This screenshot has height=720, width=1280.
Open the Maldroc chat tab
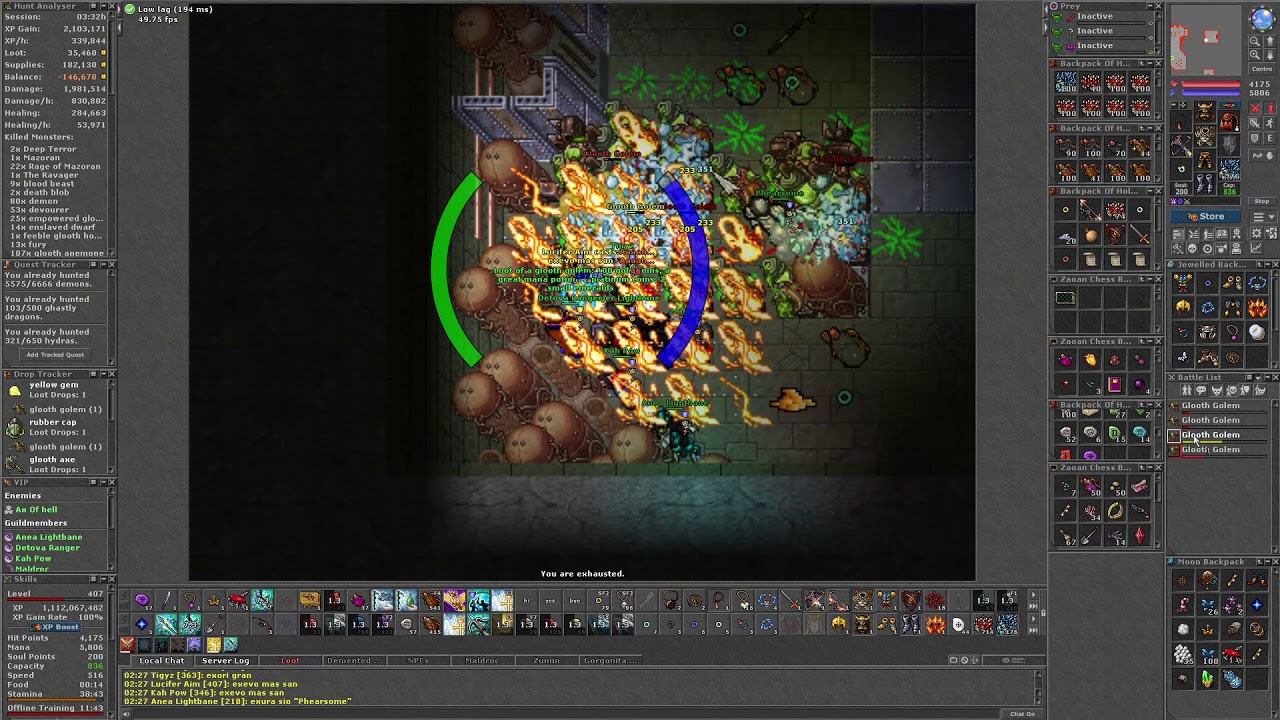[x=481, y=660]
